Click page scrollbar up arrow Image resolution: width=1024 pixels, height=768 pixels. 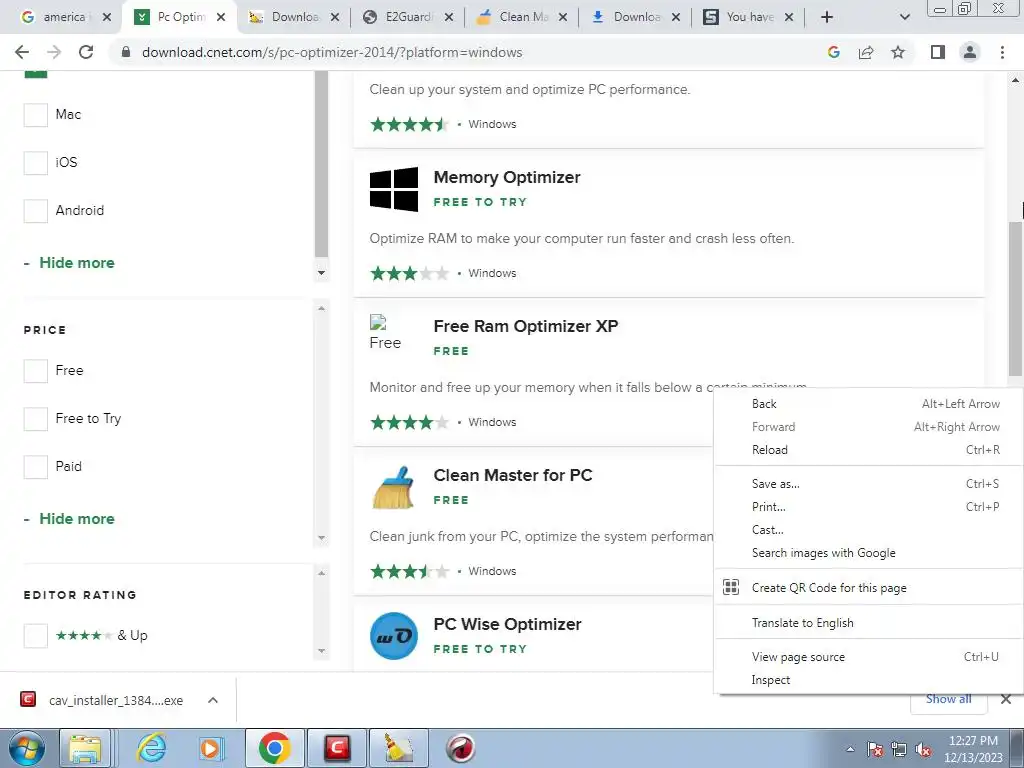(x=1016, y=80)
